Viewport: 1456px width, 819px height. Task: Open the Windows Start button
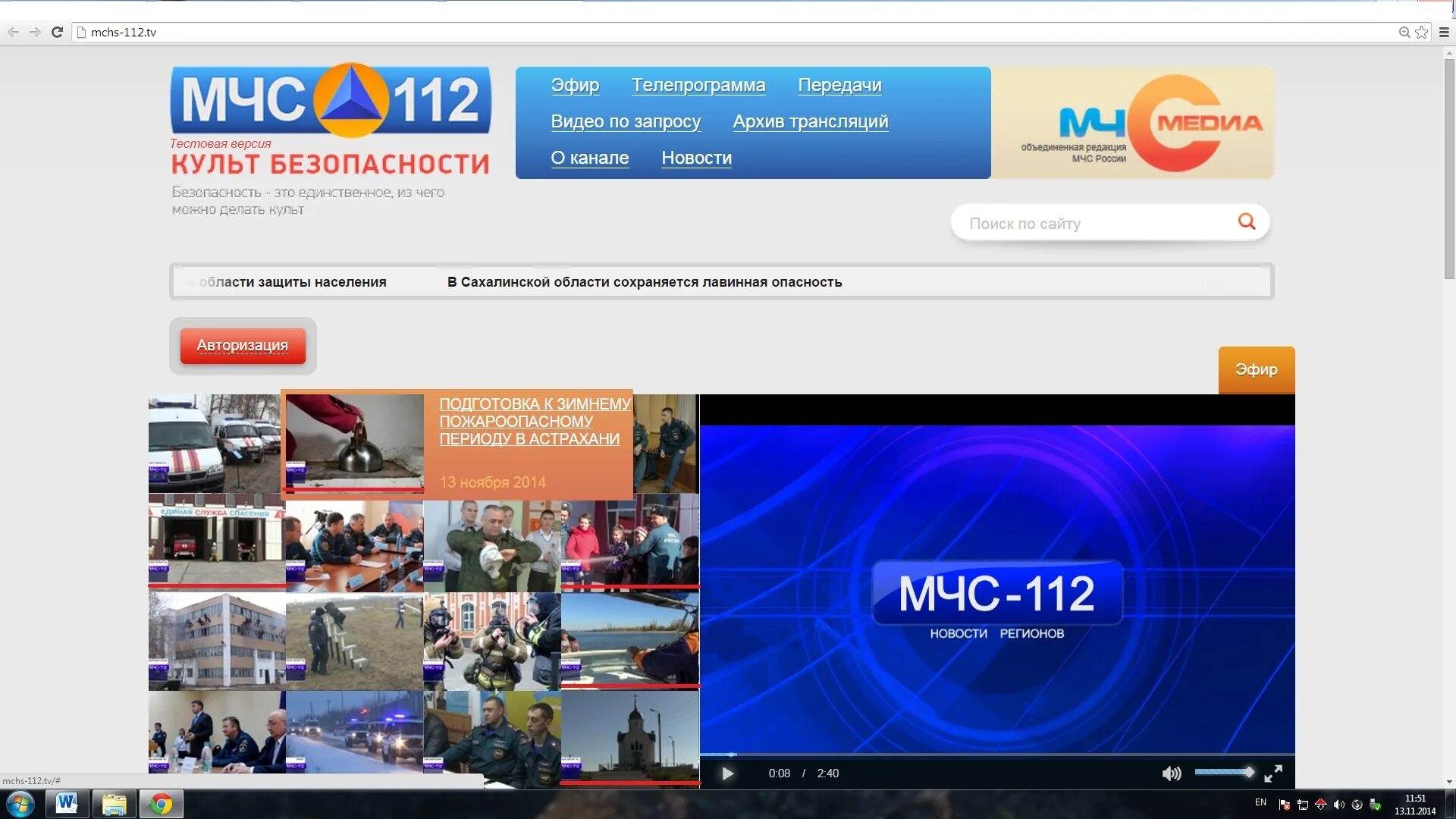tap(20, 804)
